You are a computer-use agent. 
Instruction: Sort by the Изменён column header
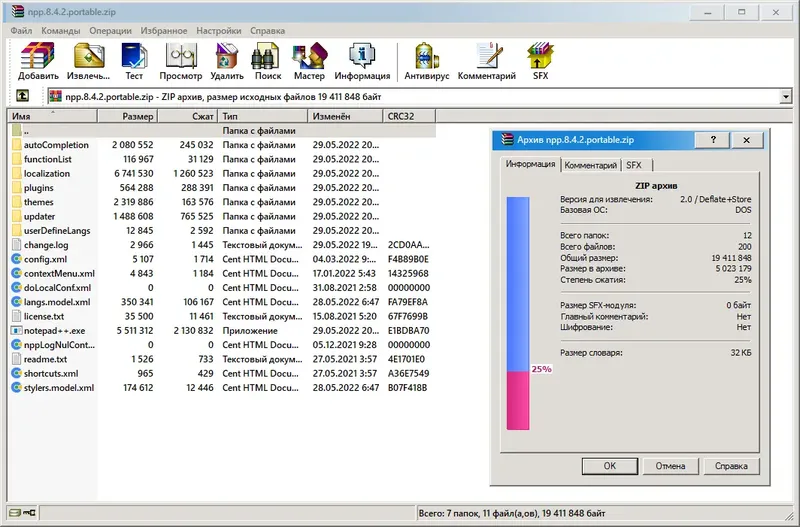pyautogui.click(x=345, y=116)
